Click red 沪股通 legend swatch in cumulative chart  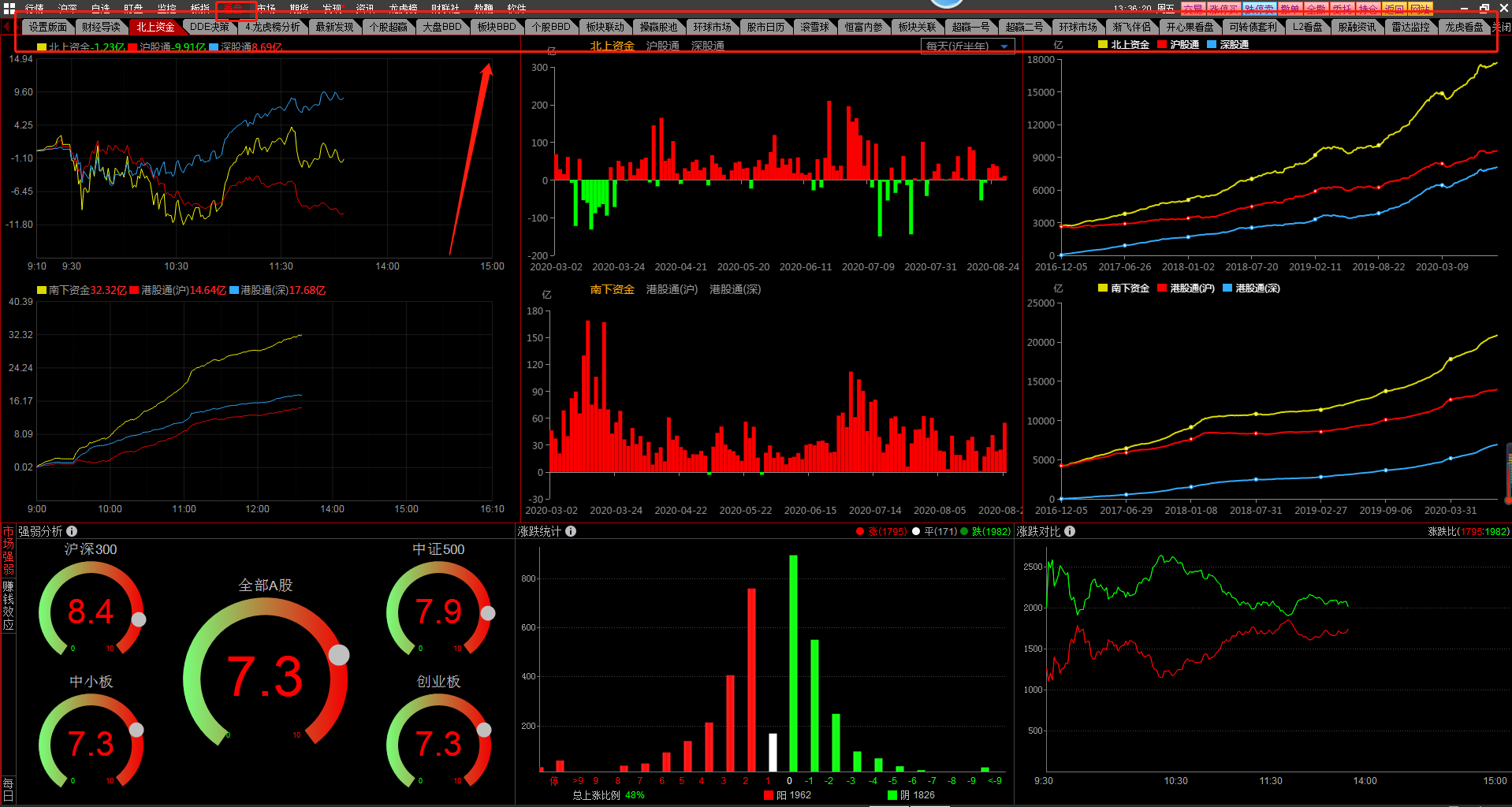pos(1162,45)
